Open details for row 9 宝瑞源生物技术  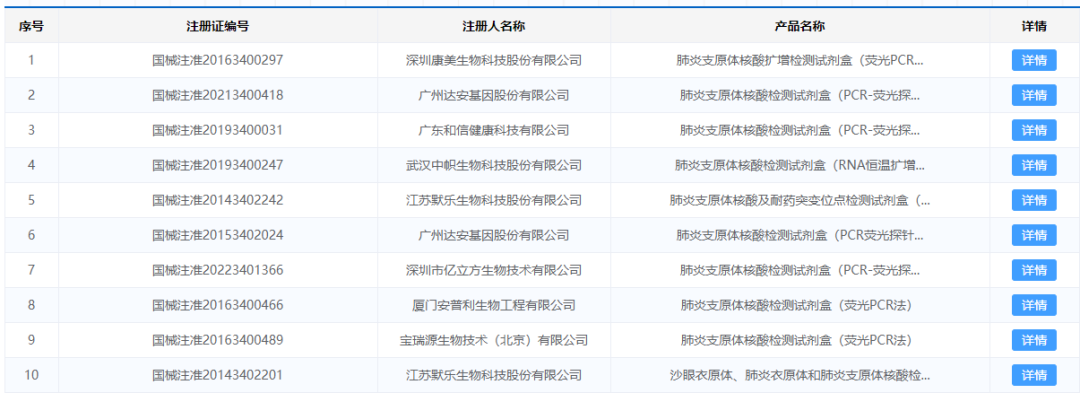(1034, 340)
